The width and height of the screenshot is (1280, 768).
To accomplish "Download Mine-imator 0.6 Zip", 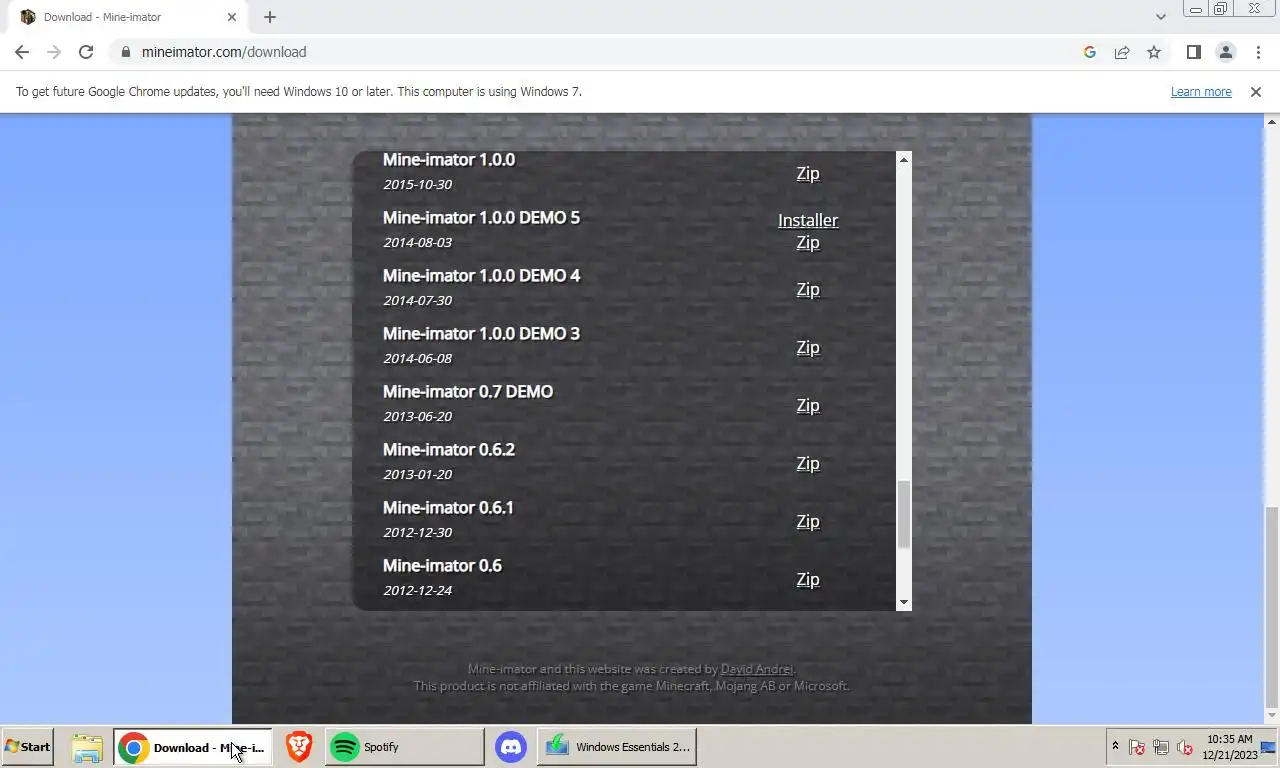I will [808, 579].
